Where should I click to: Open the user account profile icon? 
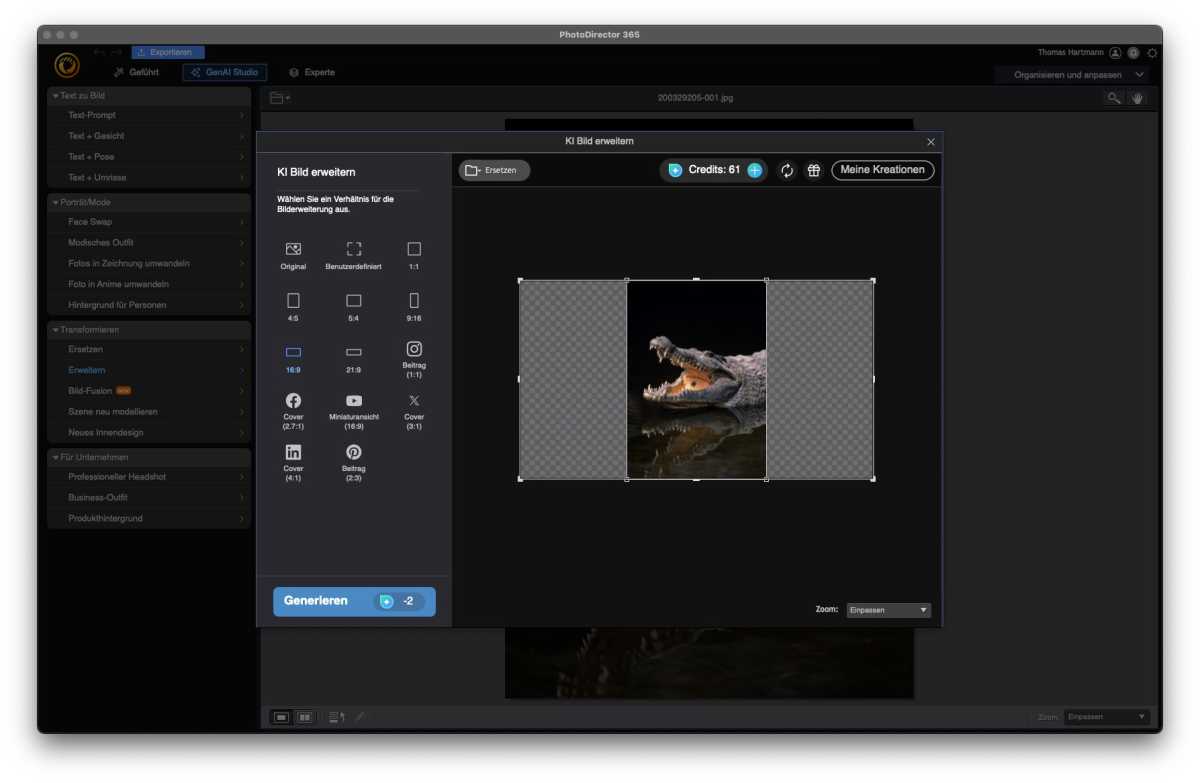coord(1115,52)
